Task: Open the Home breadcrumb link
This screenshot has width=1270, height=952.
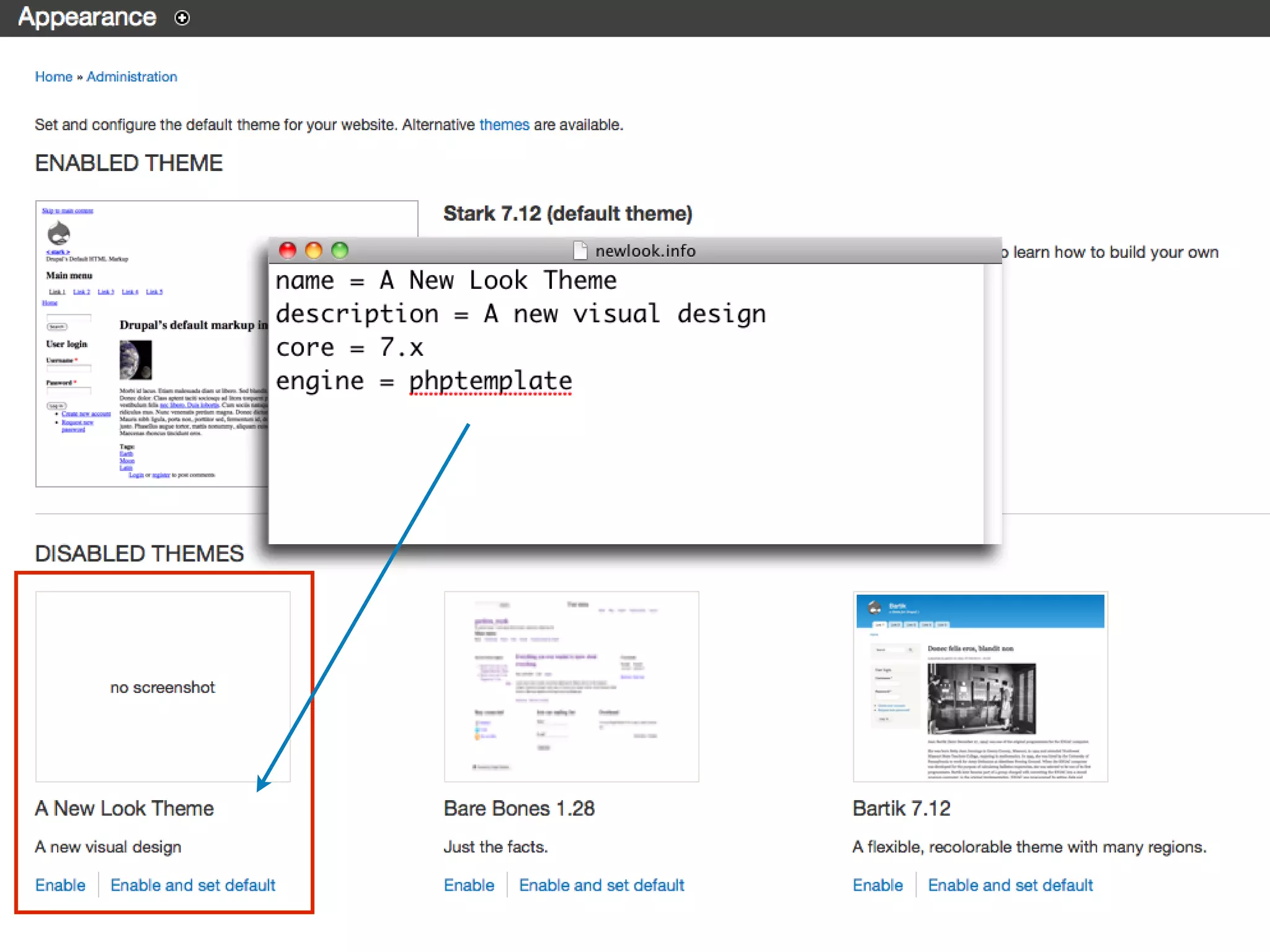Action: pos(53,77)
